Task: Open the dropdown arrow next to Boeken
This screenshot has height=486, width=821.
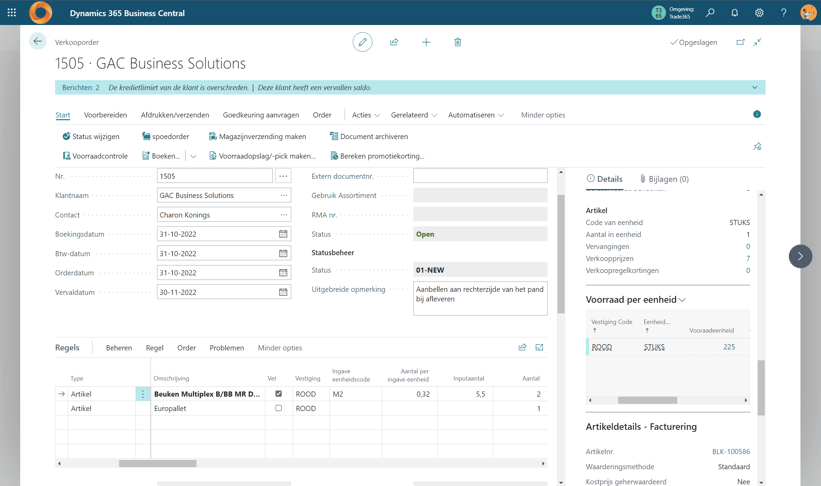Action: click(x=193, y=156)
